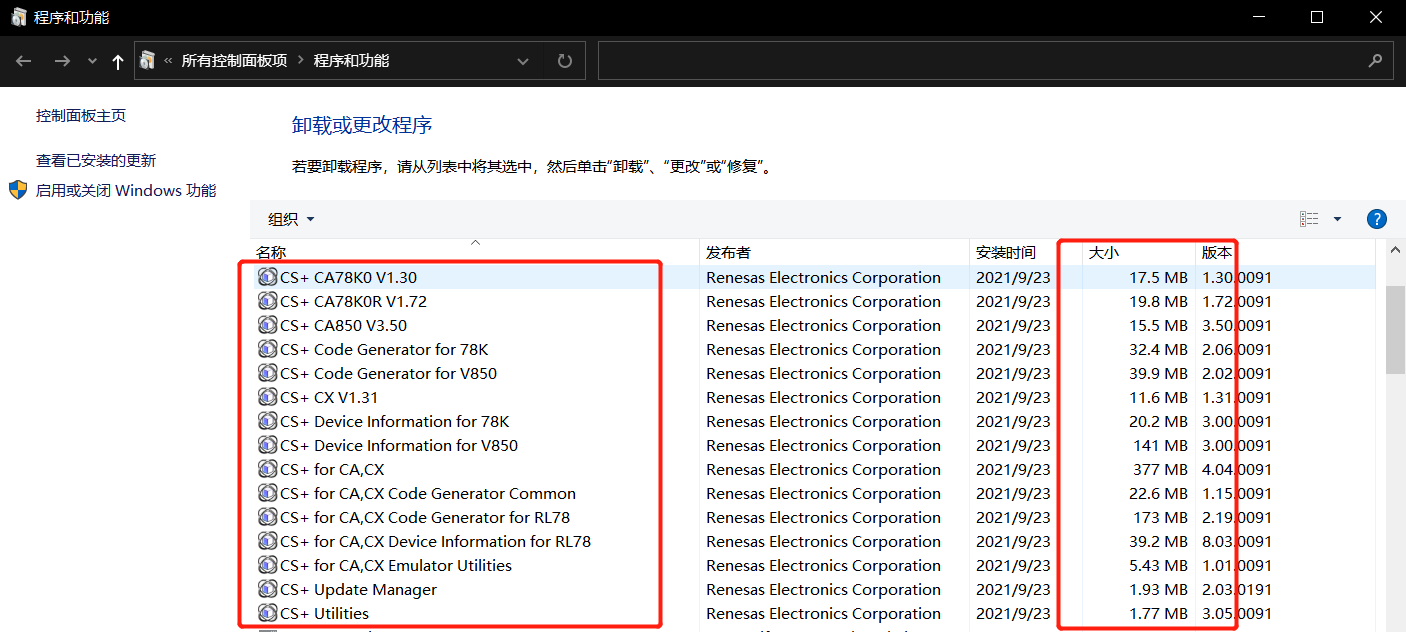The width and height of the screenshot is (1406, 632).
Task: Click the forward navigation arrow
Action: (x=61, y=61)
